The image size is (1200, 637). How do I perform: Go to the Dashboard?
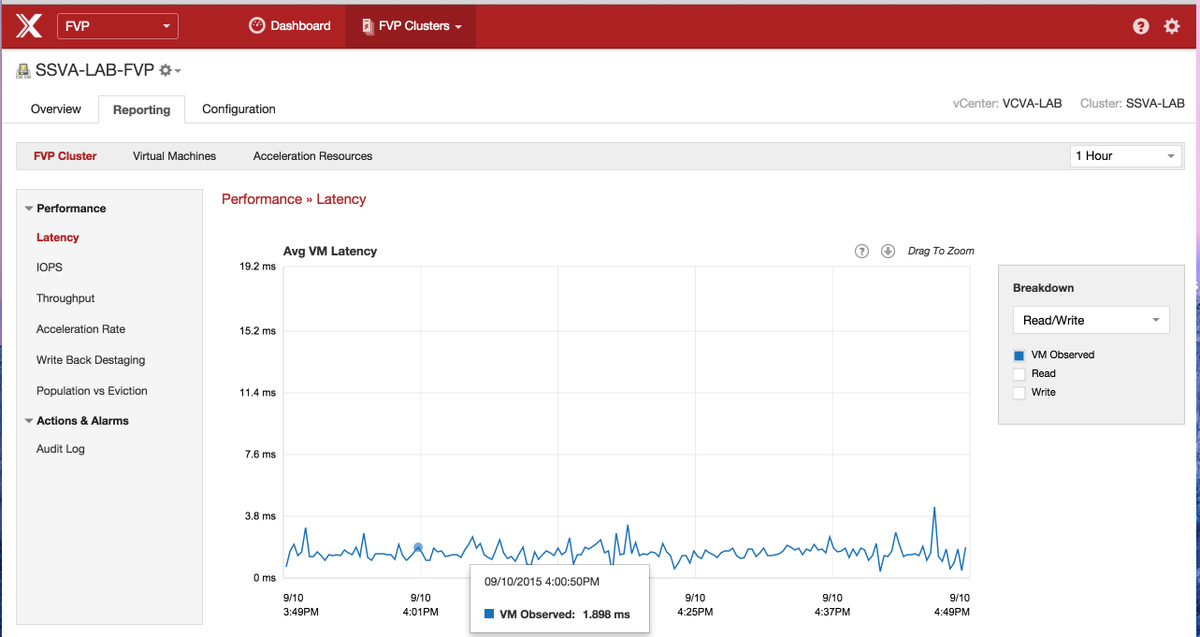(290, 26)
